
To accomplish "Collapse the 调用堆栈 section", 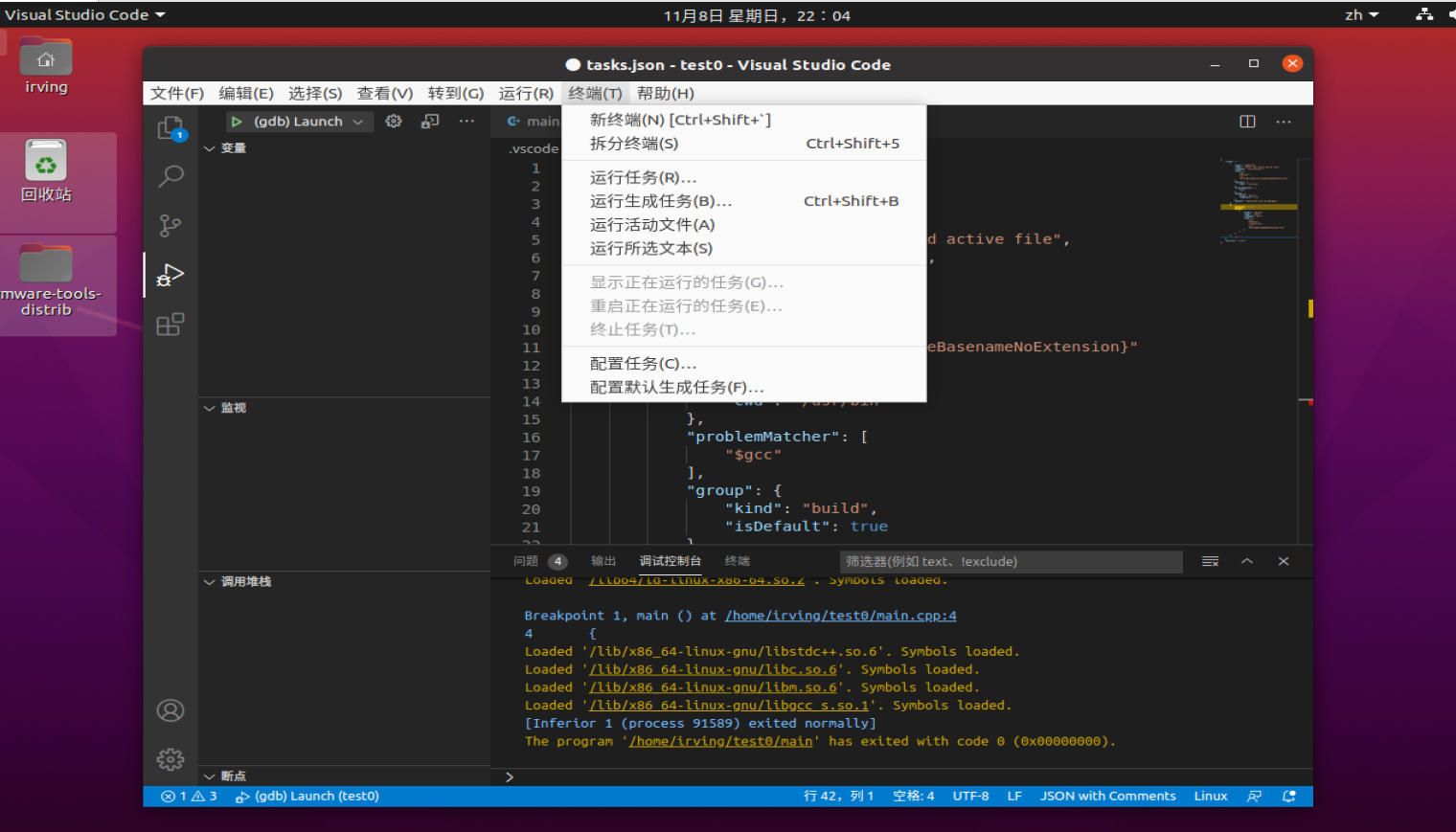I will (x=344, y=581).
